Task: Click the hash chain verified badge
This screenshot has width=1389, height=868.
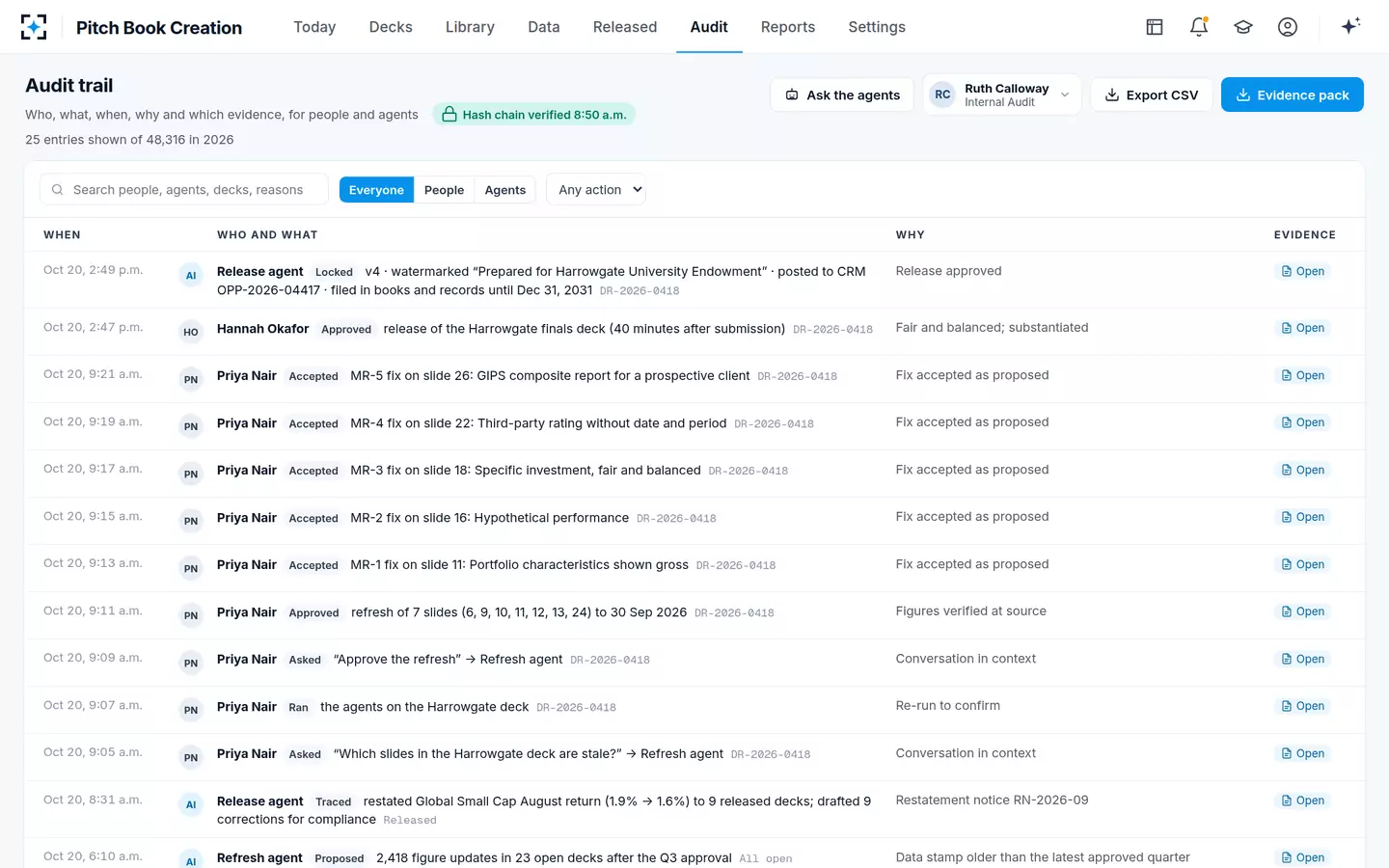Action: pyautogui.click(x=534, y=115)
